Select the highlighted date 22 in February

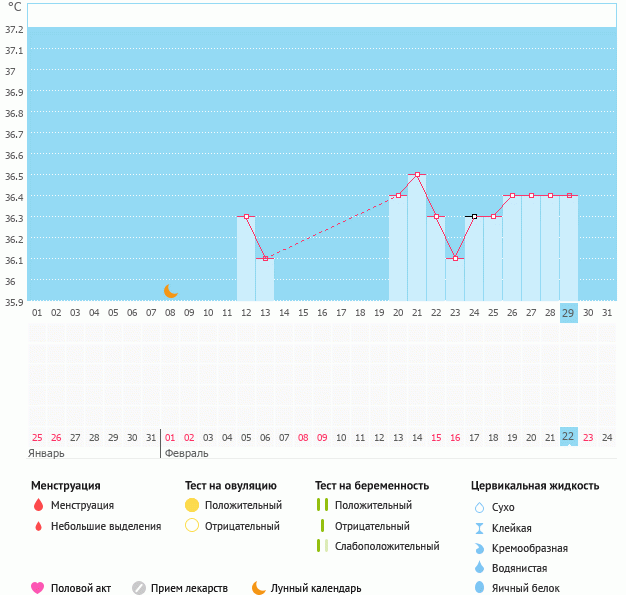[x=569, y=436]
